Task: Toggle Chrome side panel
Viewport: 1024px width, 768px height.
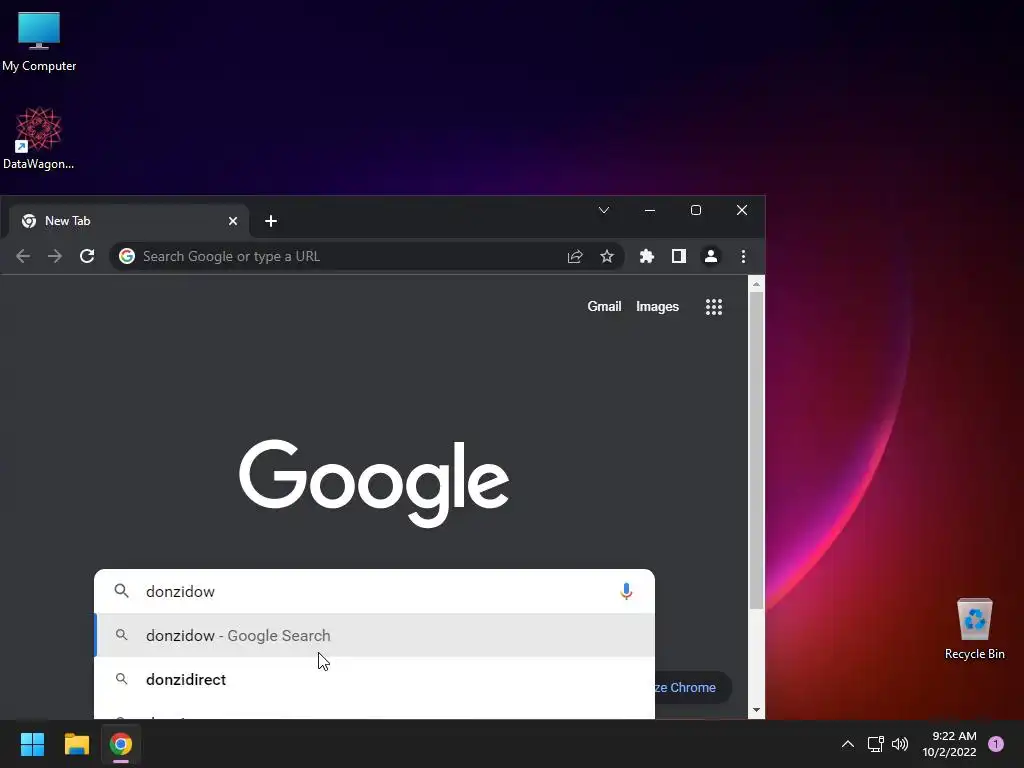Action: click(x=679, y=257)
